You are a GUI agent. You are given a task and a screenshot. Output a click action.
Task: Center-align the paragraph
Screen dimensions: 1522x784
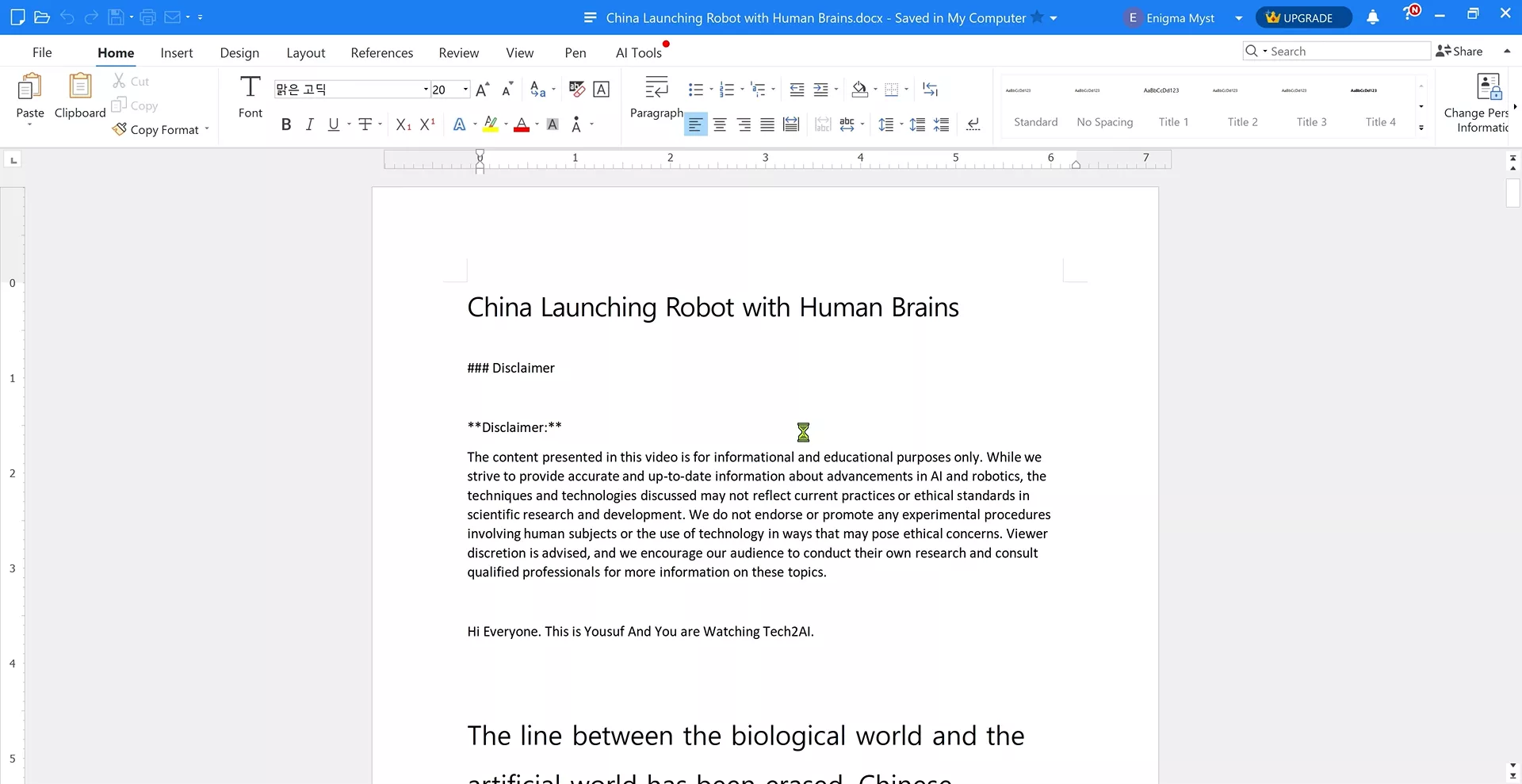click(720, 124)
